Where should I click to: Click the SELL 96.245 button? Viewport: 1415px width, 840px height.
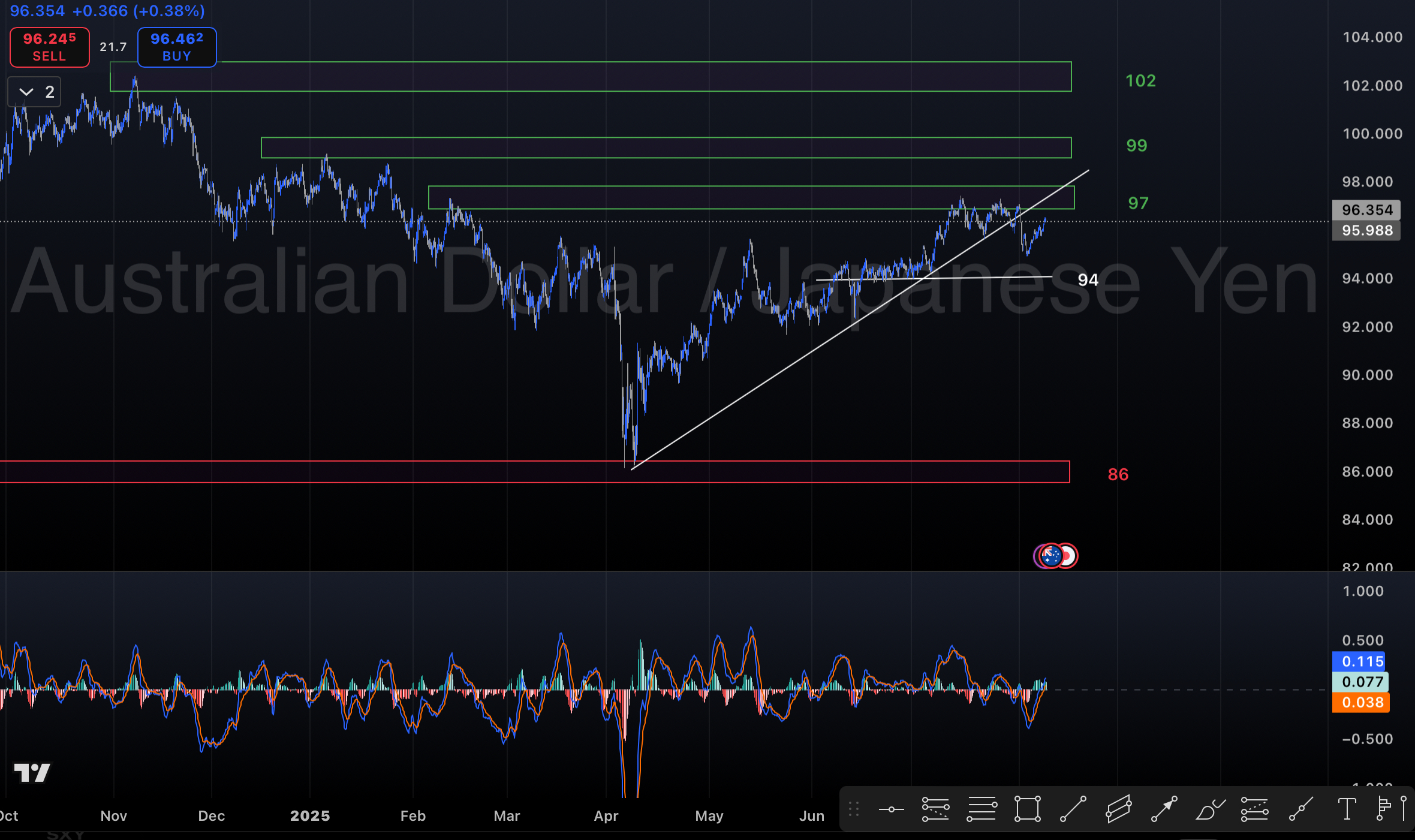tap(50, 47)
